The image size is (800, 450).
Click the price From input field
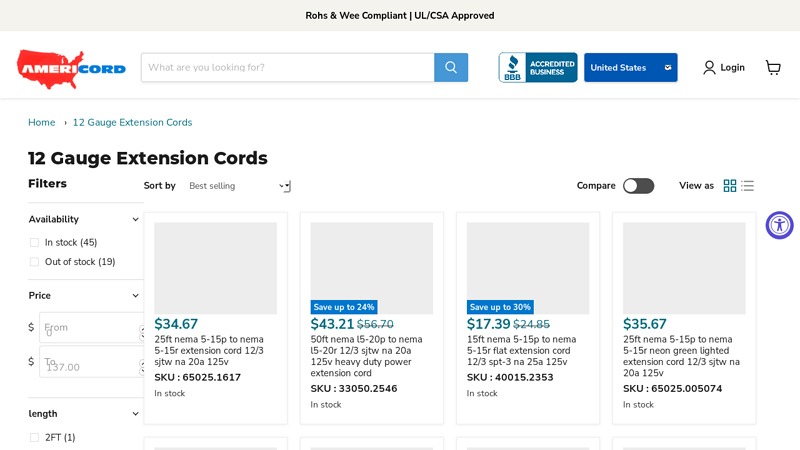90,328
